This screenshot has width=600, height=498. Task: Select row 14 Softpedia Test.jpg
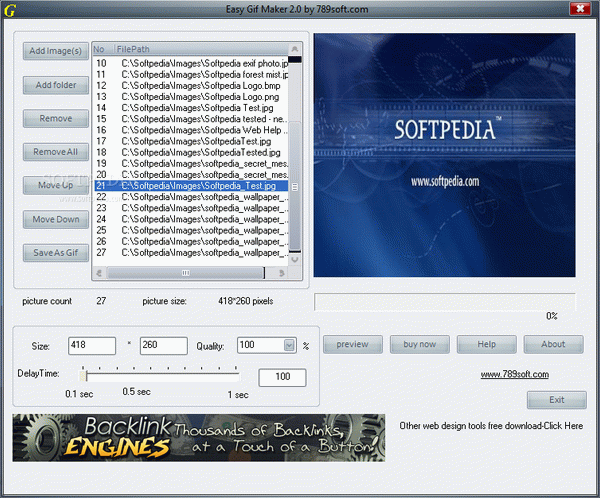click(x=191, y=108)
